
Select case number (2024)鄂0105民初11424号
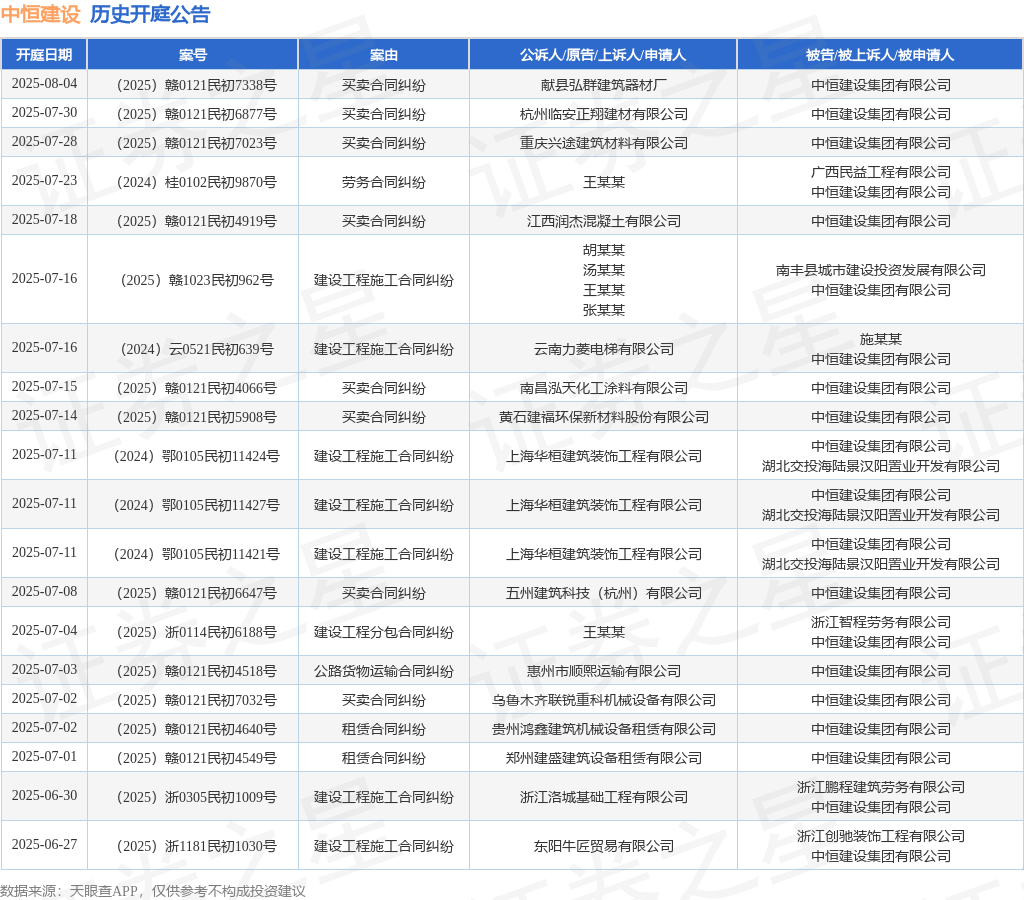(x=197, y=457)
